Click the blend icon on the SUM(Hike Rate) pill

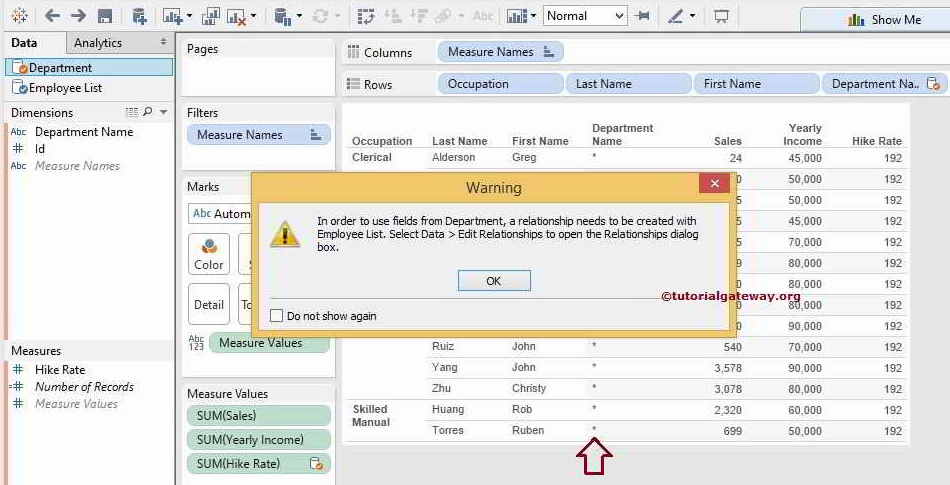[316, 464]
